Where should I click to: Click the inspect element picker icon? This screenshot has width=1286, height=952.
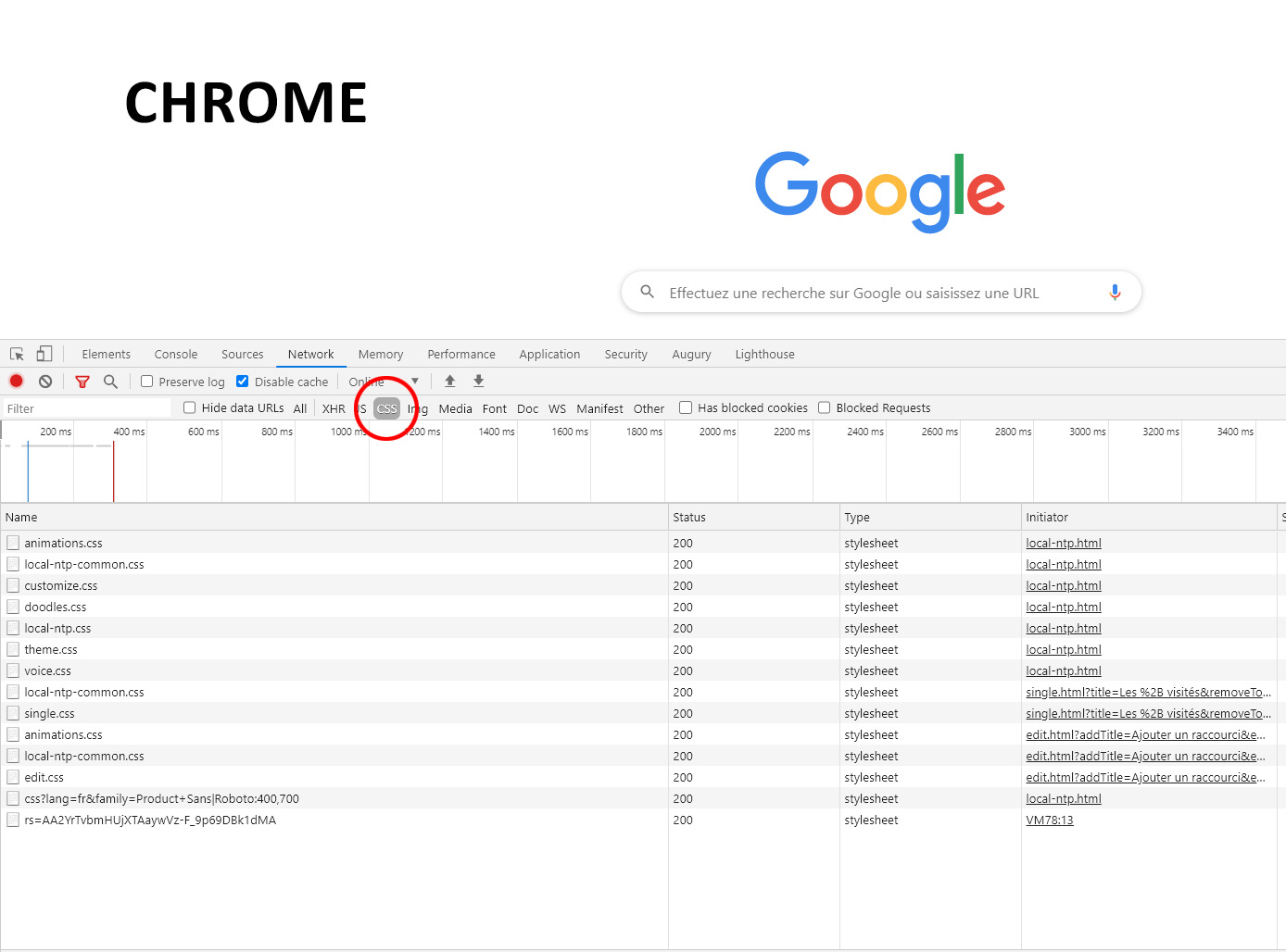coord(17,354)
